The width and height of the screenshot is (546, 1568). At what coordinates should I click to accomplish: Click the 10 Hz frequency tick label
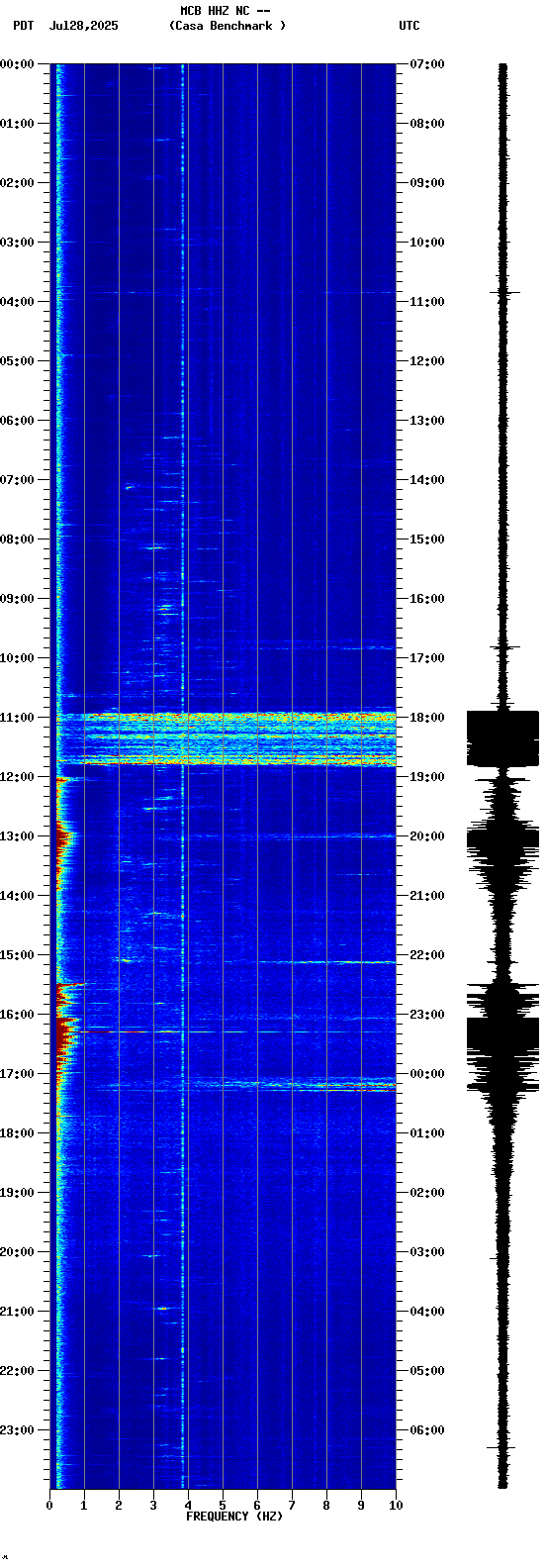tap(396, 1506)
